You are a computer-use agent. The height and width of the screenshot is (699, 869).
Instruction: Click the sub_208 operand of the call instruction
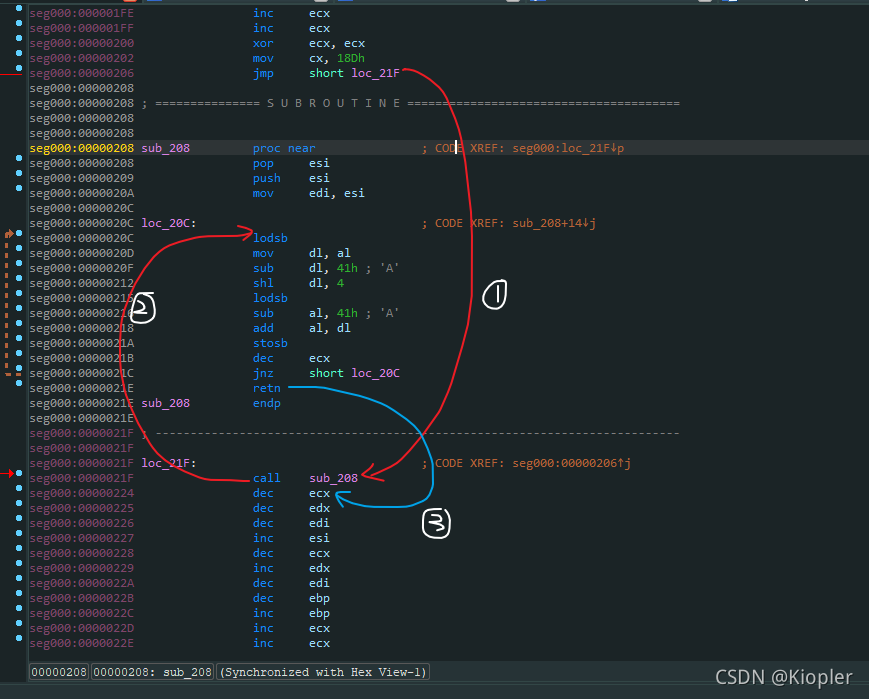pos(332,478)
